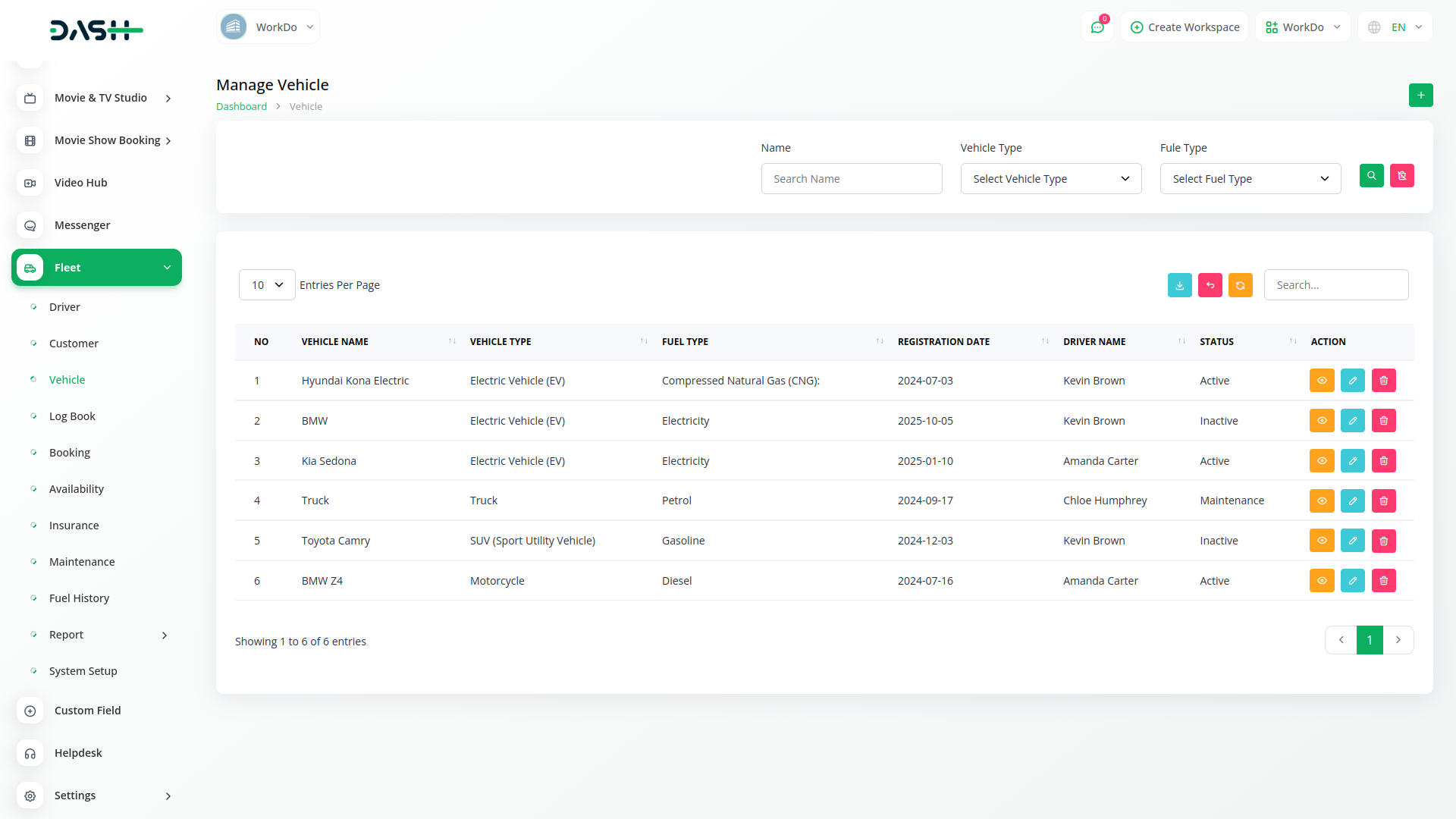Click the pink undo icon above table
The width and height of the screenshot is (1456, 819).
coord(1210,285)
